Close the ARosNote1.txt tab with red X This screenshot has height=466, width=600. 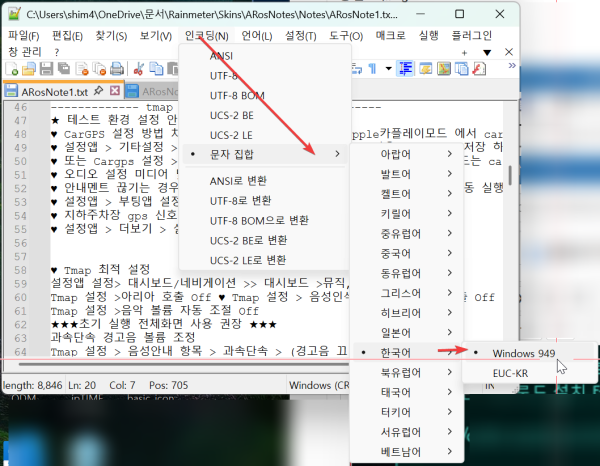(115, 91)
